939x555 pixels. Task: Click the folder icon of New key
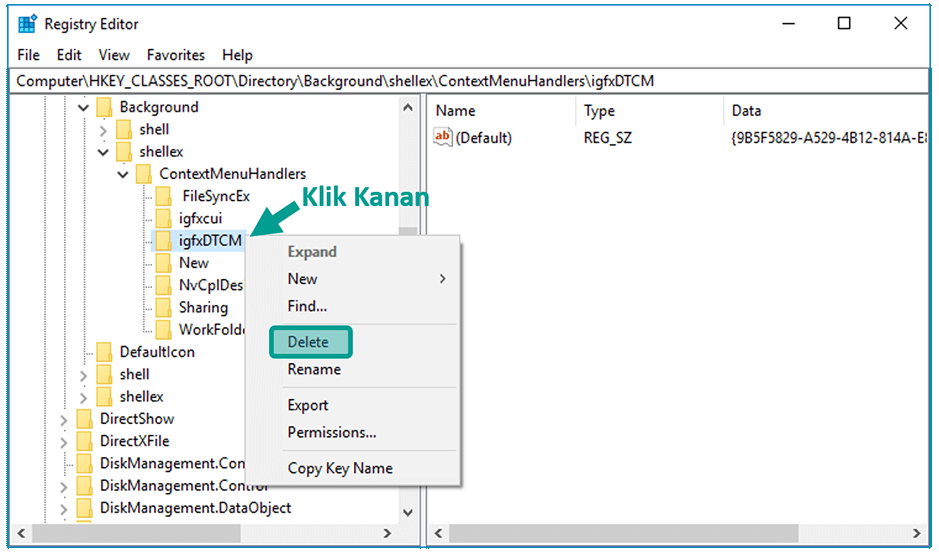pos(163,263)
